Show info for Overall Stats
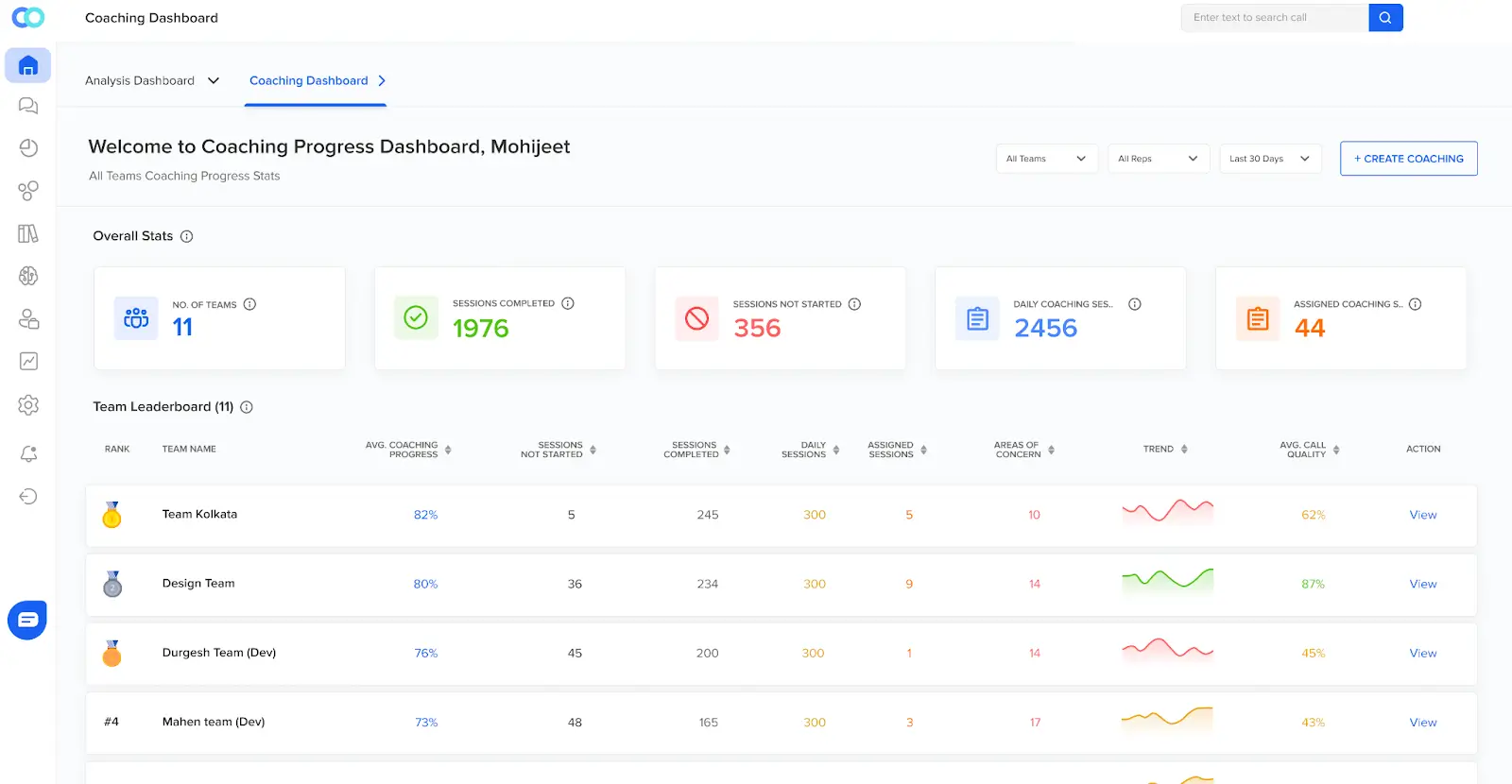The image size is (1512, 784). [186, 236]
